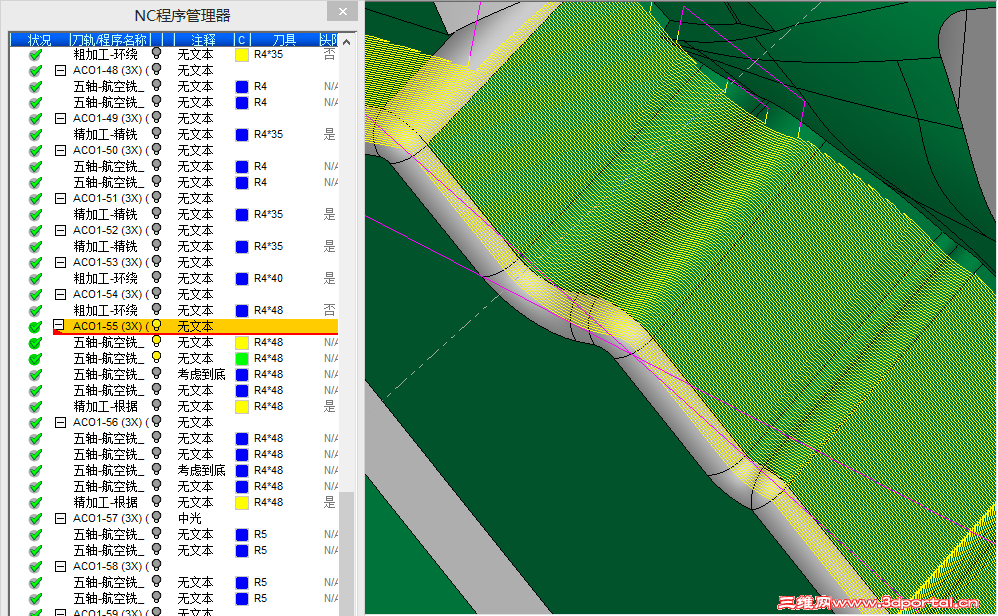This screenshot has height=616, width=998.
Task: Click the light bulb on AC01-54 row
Action: [156, 294]
